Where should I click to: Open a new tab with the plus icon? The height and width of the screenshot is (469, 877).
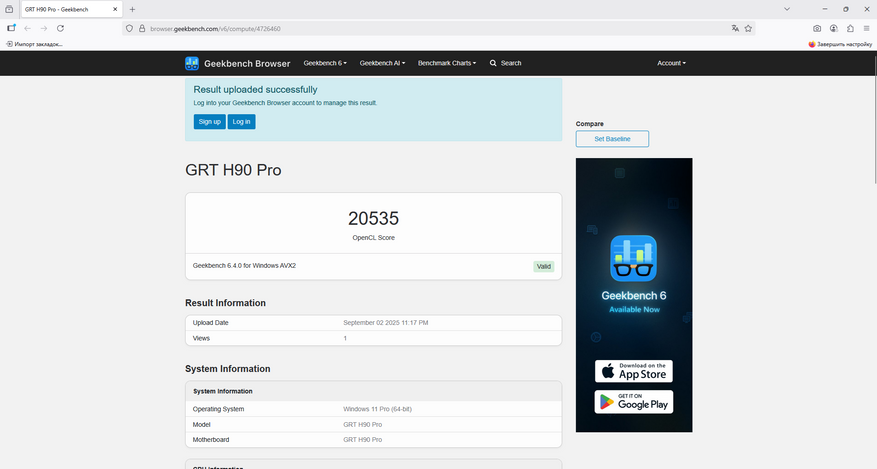(132, 9)
